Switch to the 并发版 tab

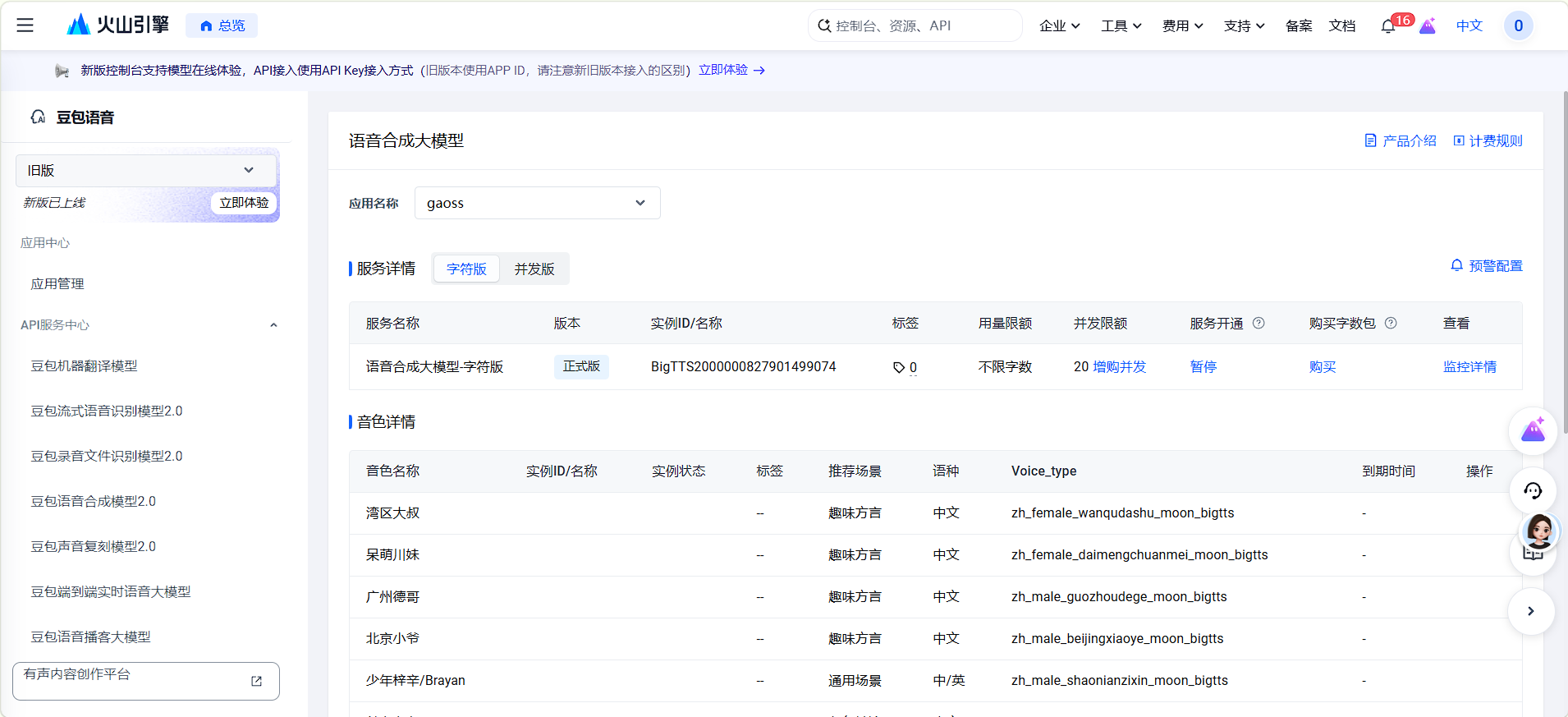click(534, 269)
